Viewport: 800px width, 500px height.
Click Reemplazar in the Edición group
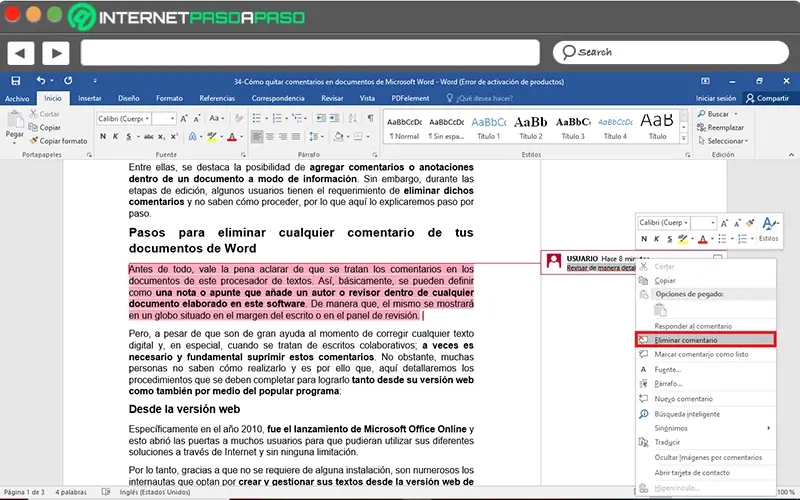725,128
